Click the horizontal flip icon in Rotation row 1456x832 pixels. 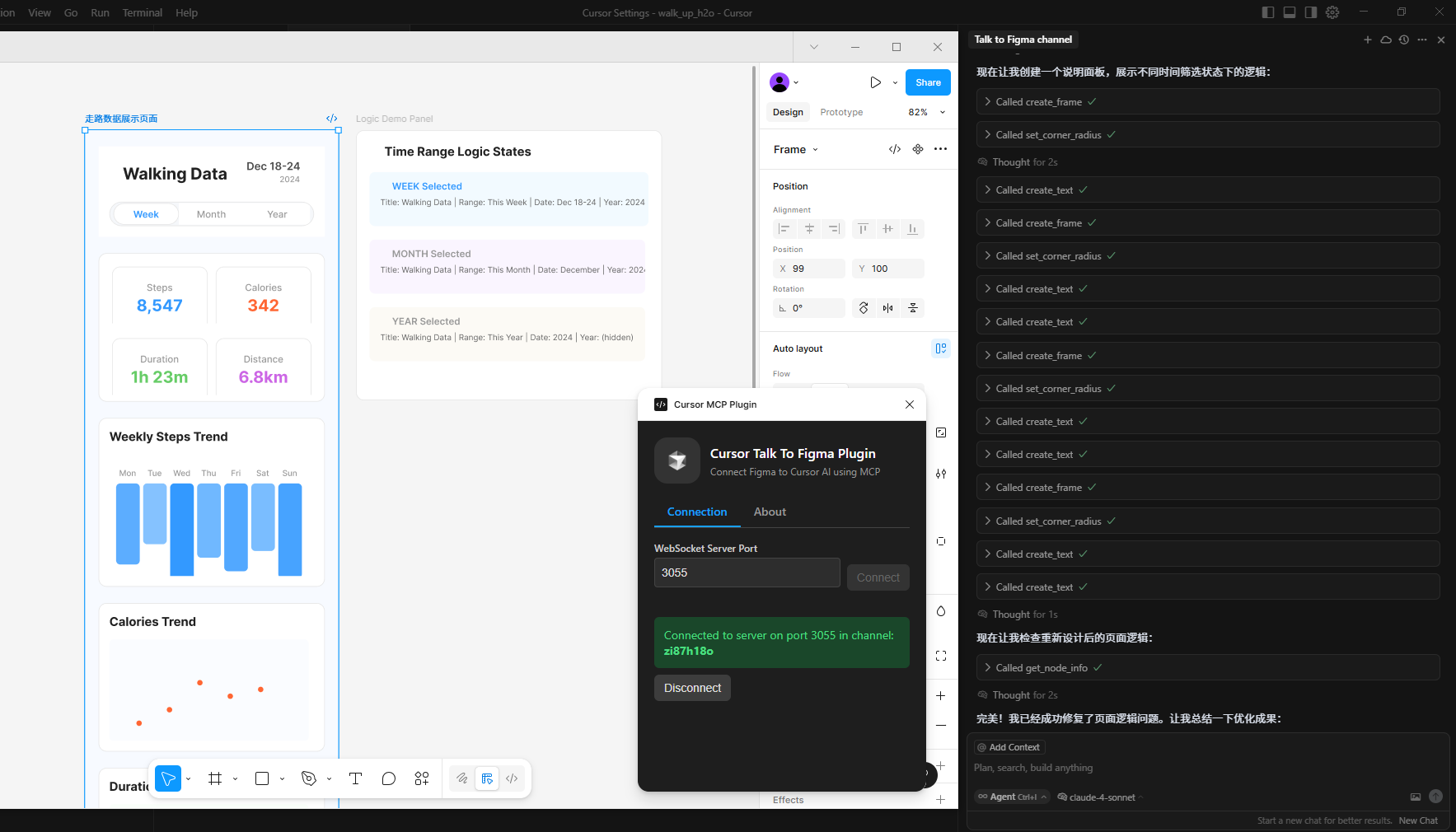coord(888,307)
